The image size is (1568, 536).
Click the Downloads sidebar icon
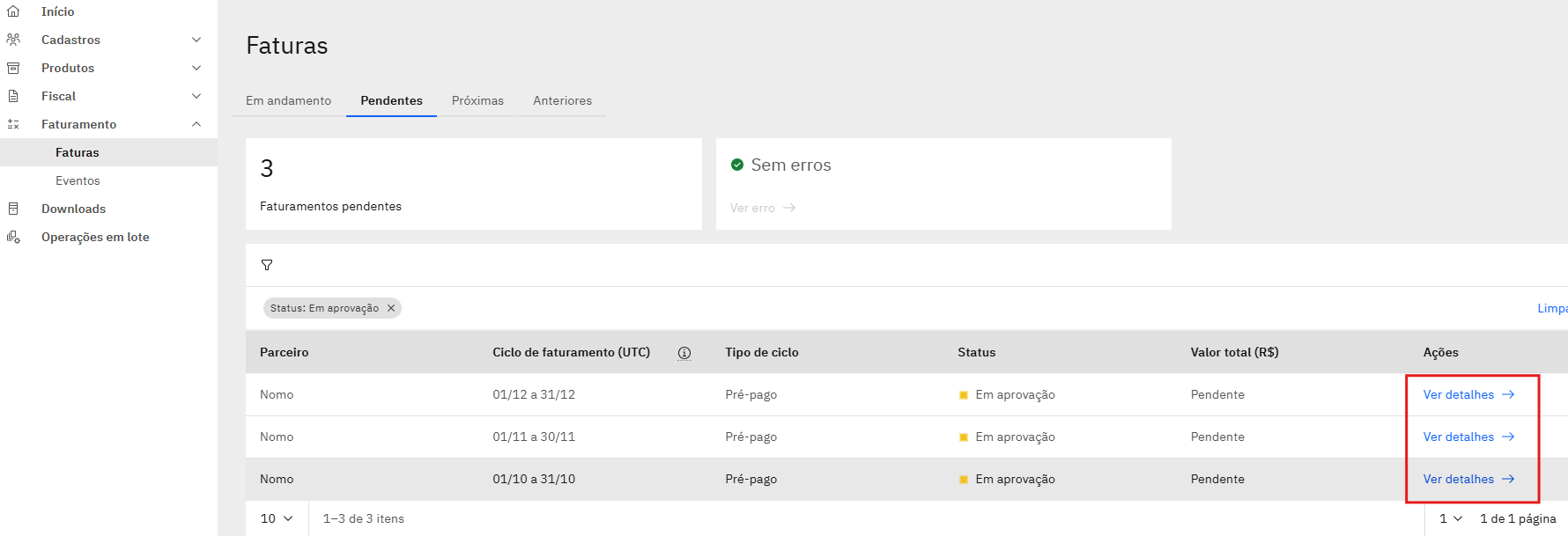[13, 209]
